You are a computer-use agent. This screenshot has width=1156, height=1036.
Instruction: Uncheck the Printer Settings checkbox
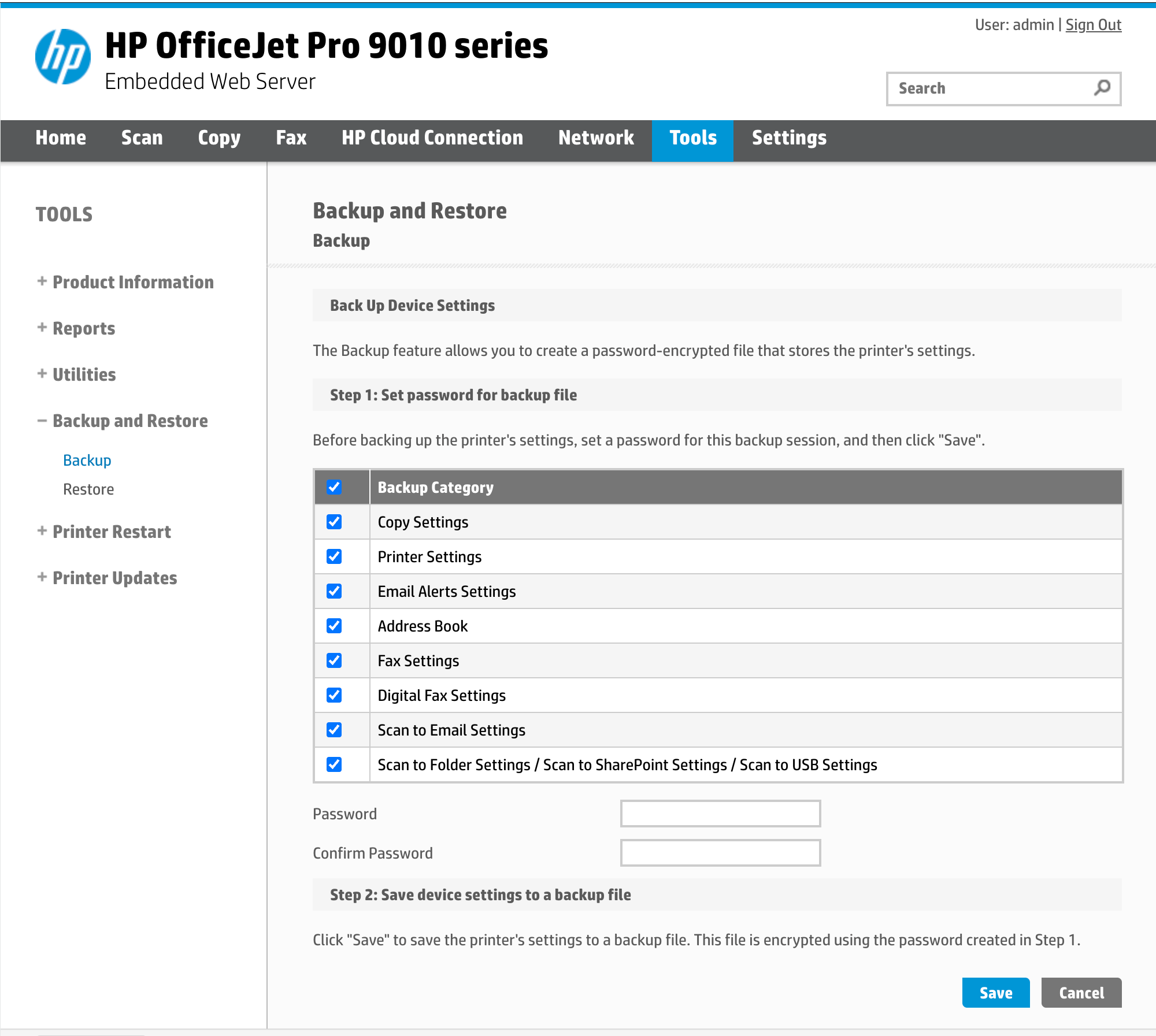[334, 556]
